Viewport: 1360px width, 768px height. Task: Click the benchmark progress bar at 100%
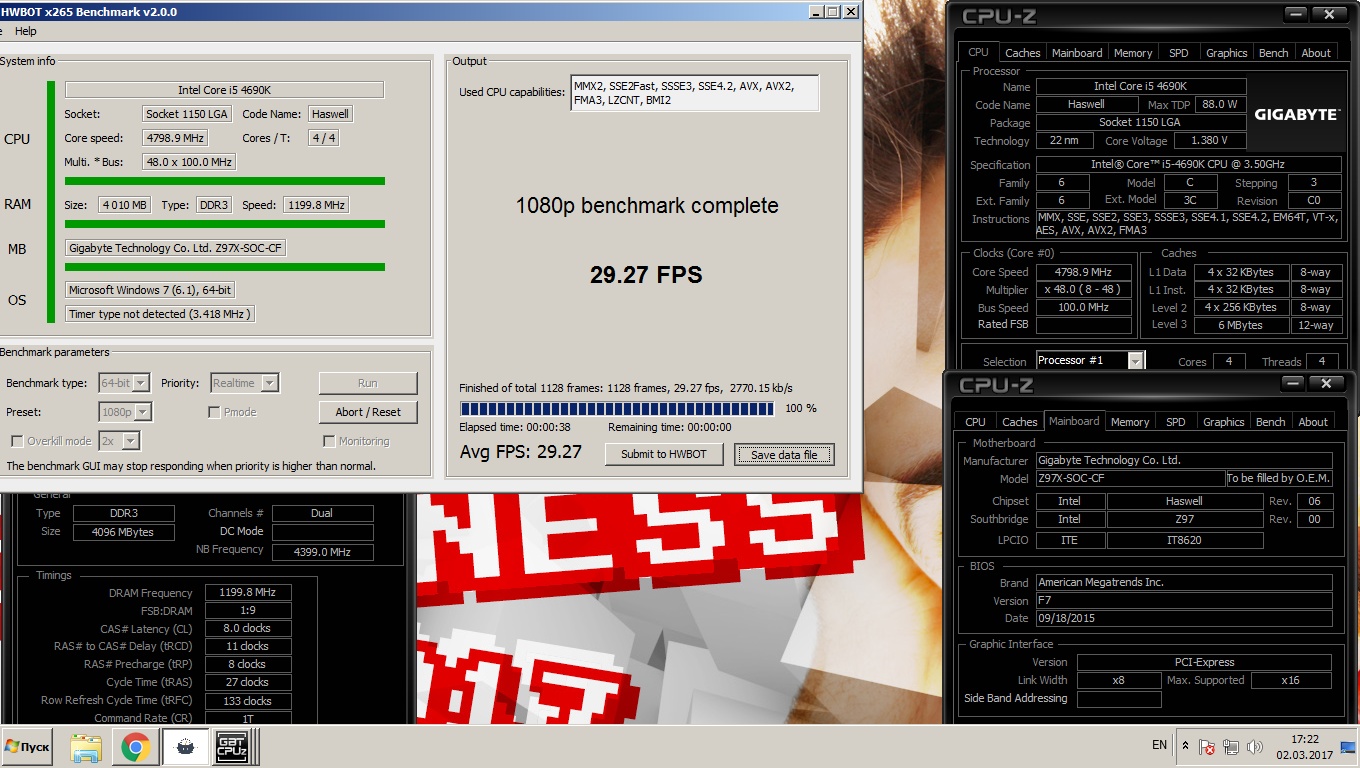(617, 408)
